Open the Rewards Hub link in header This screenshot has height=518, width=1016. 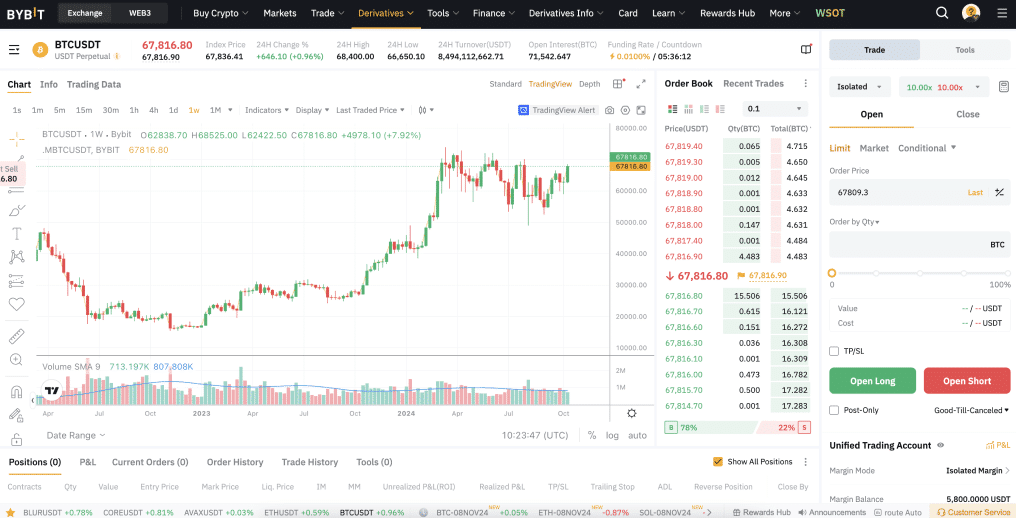point(727,13)
